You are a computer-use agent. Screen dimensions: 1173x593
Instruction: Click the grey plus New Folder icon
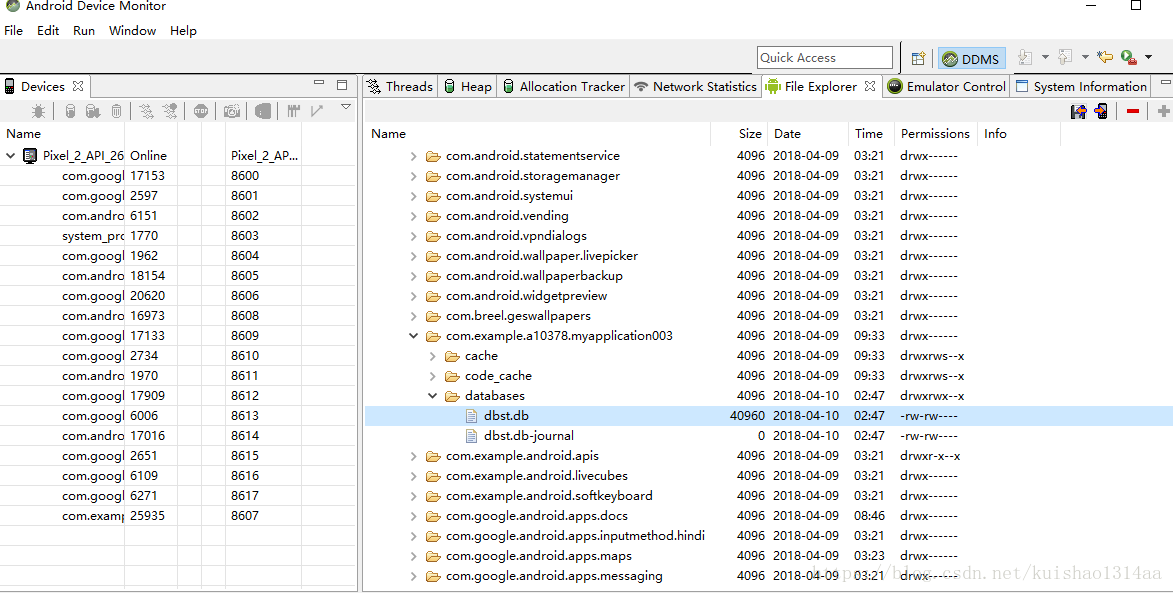[1163, 111]
